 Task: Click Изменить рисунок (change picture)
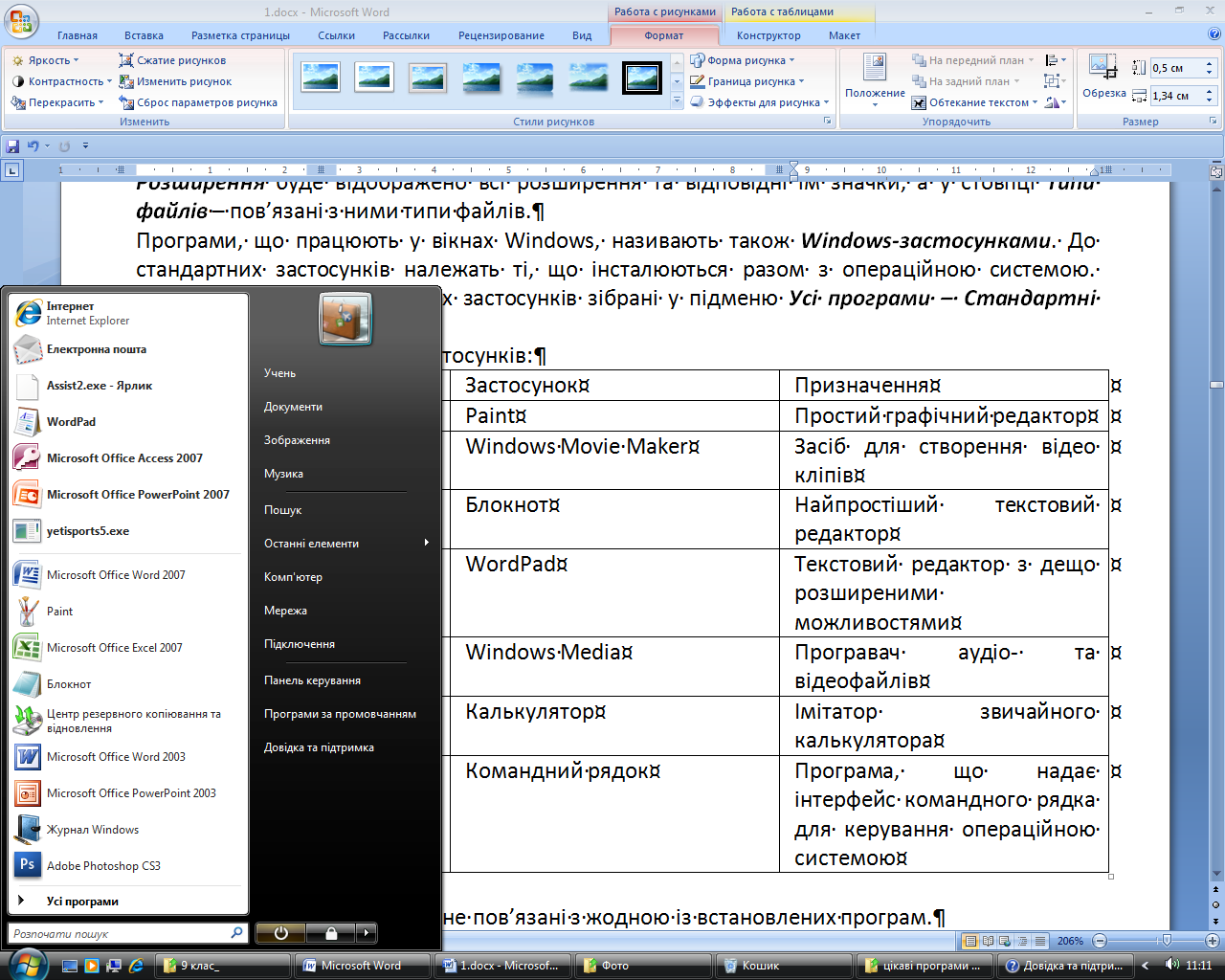pyautogui.click(x=175, y=81)
